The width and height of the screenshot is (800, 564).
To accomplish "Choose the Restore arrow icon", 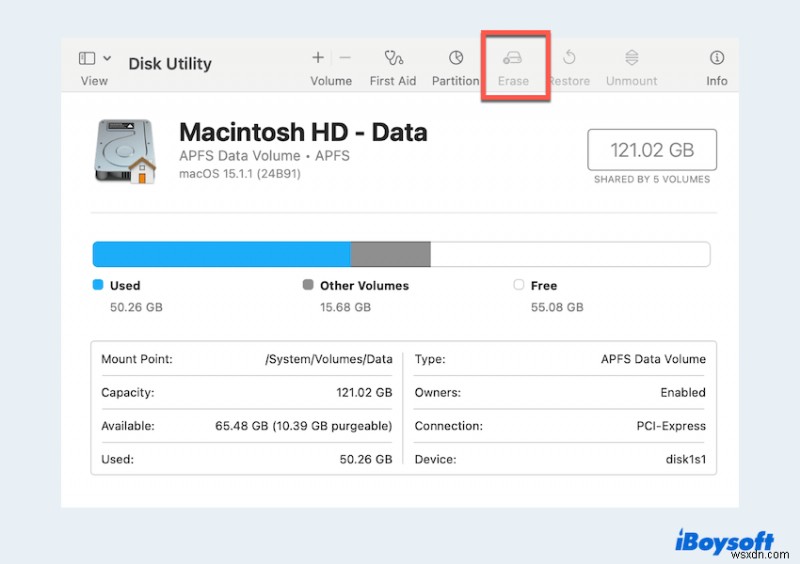I will [569, 58].
